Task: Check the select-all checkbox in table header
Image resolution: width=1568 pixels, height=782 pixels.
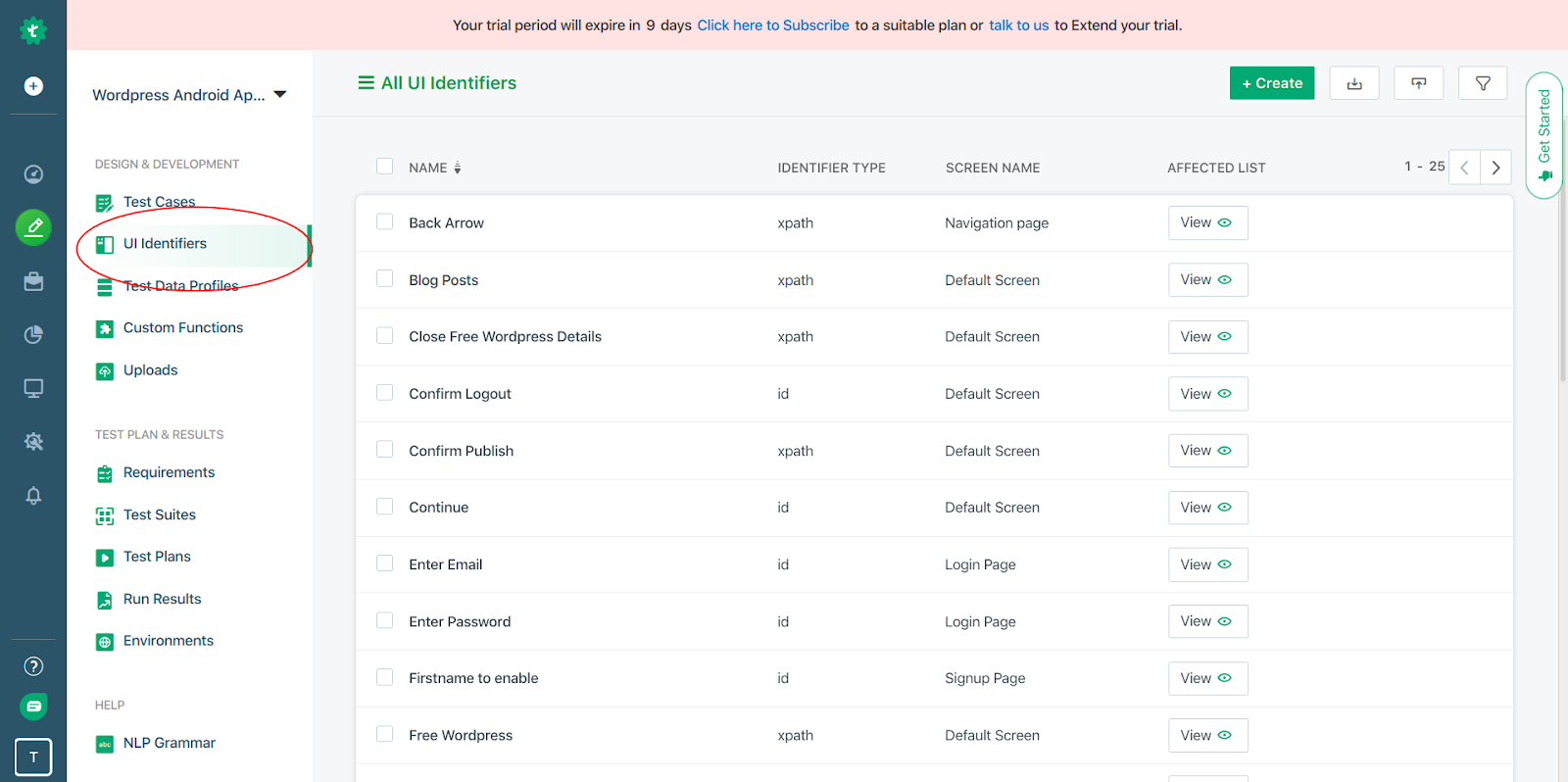Action: point(385,167)
